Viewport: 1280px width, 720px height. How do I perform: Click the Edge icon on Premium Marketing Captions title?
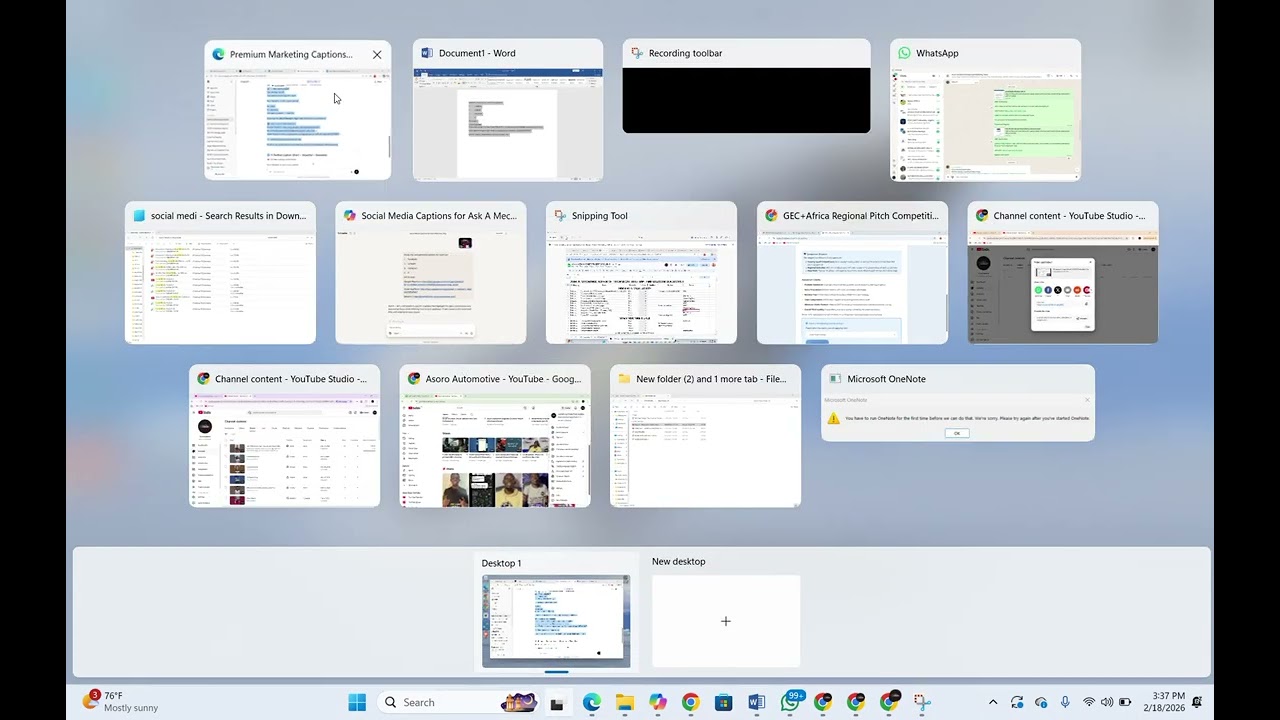click(218, 55)
